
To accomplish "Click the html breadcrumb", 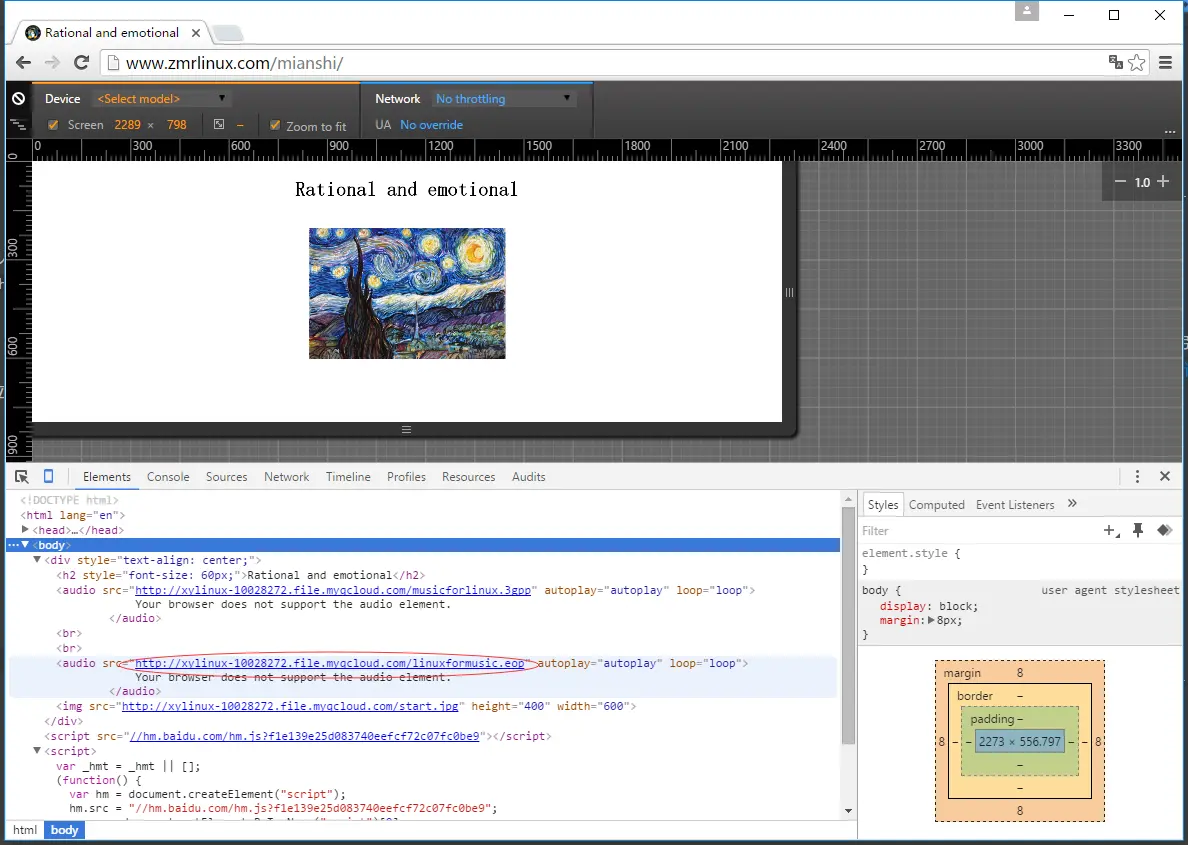I will 25,830.
